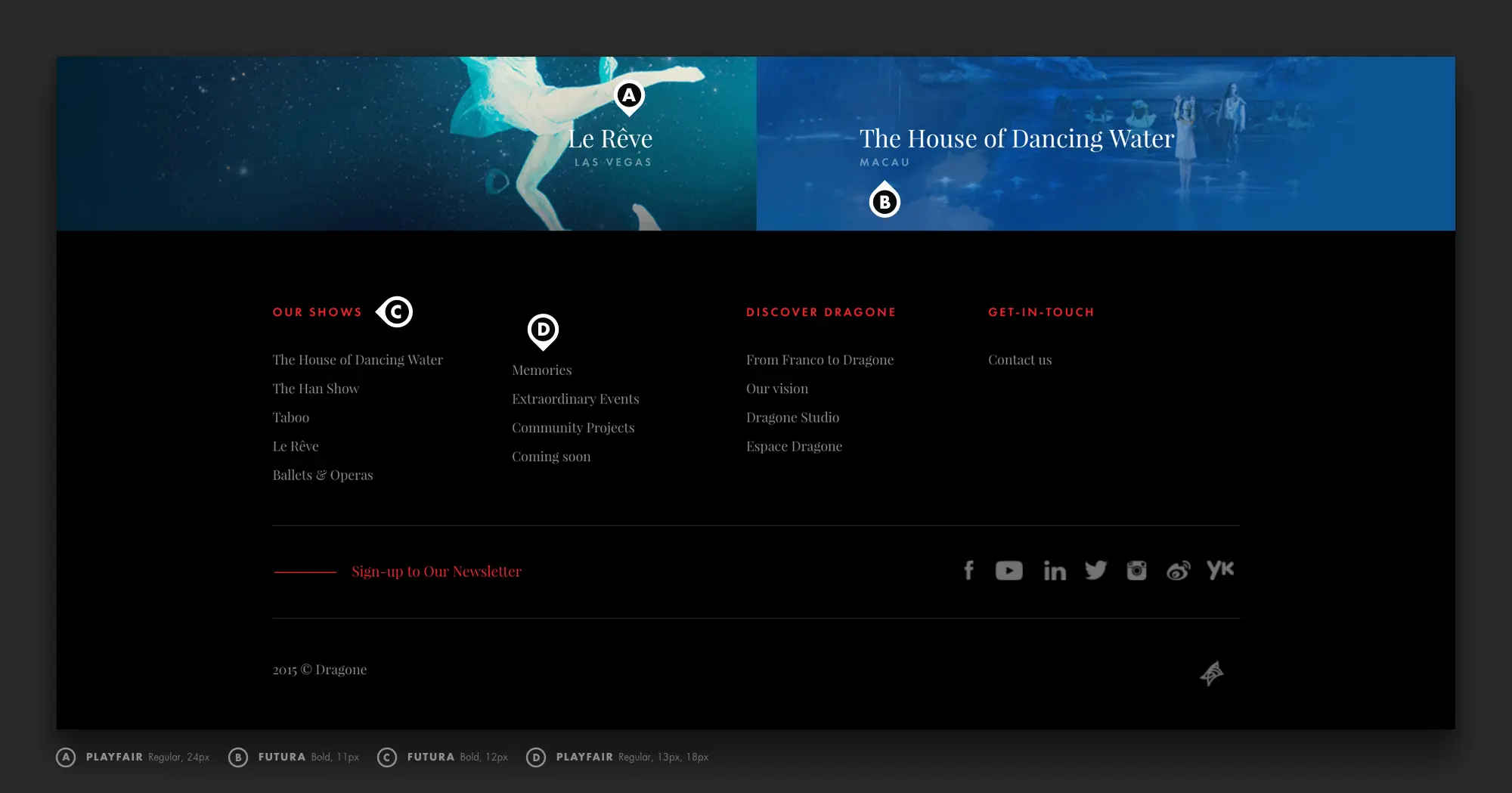Screen dimensions: 1512x793
Task: Open the YouTube social icon
Action: pyautogui.click(x=1009, y=571)
